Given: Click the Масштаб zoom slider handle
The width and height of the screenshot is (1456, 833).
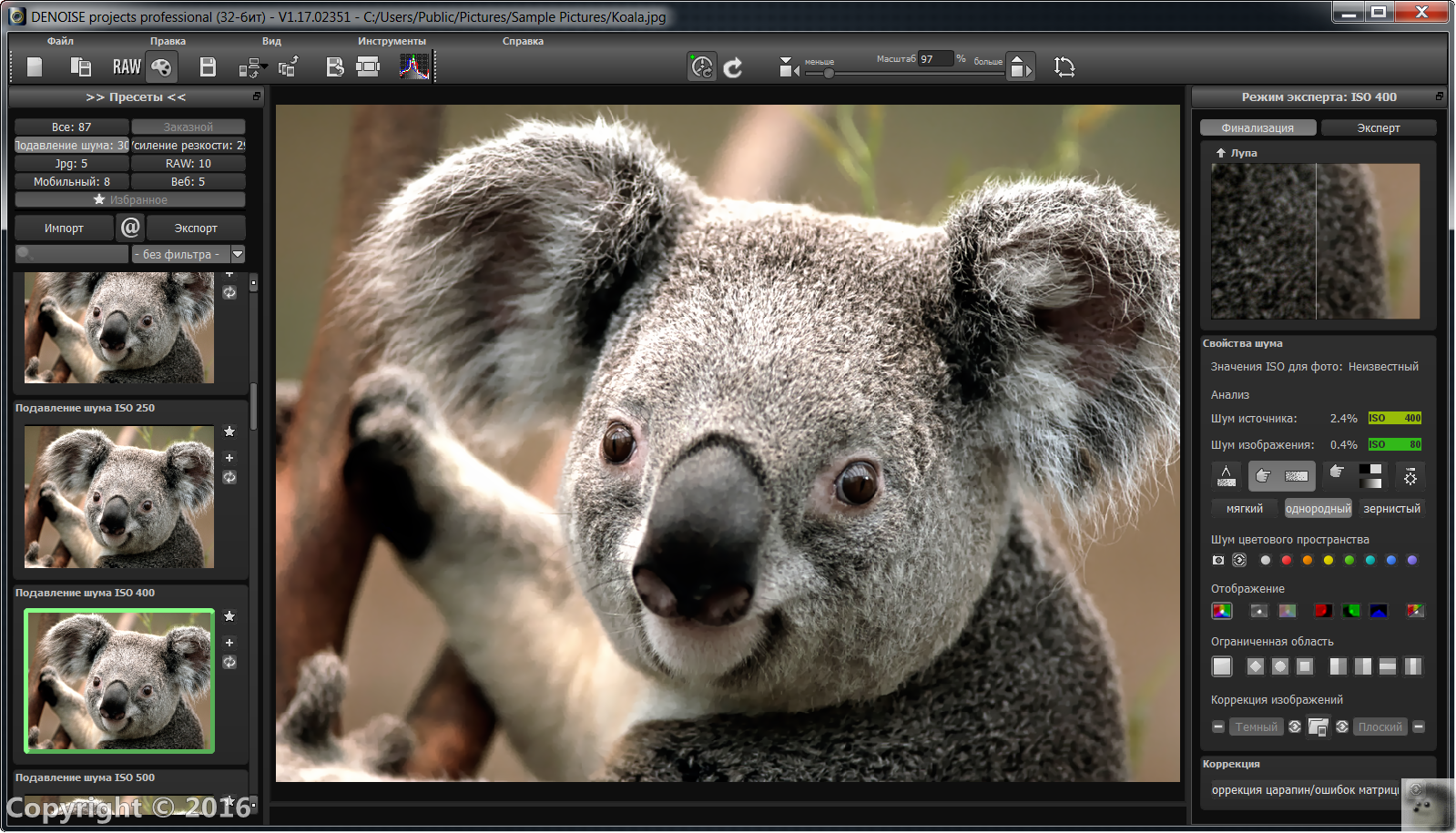Looking at the screenshot, I should click(x=829, y=73).
